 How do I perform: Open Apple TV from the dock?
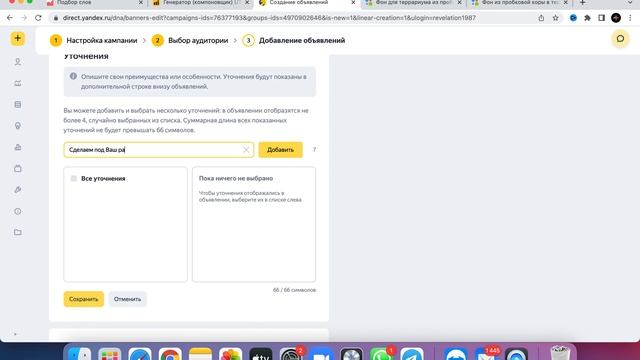pyautogui.click(x=261, y=354)
